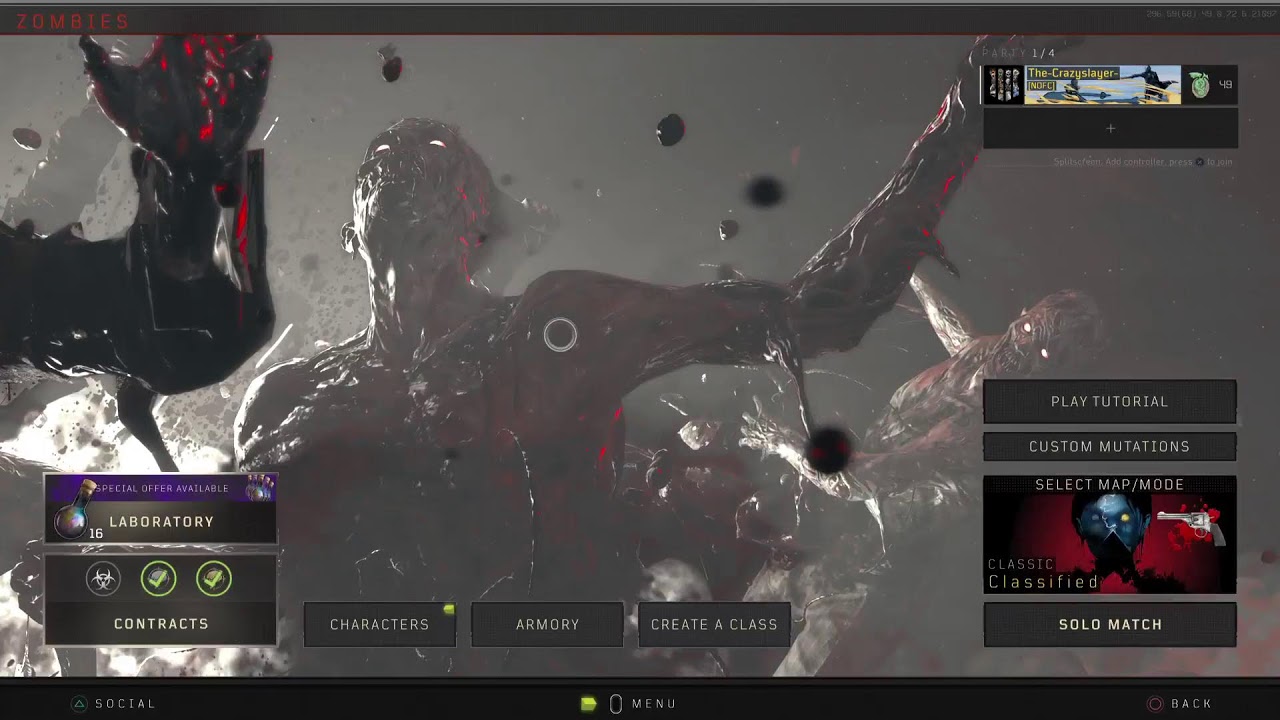1280x720 pixels.
Task: Click the Special Offer Available banner
Action: [162, 488]
